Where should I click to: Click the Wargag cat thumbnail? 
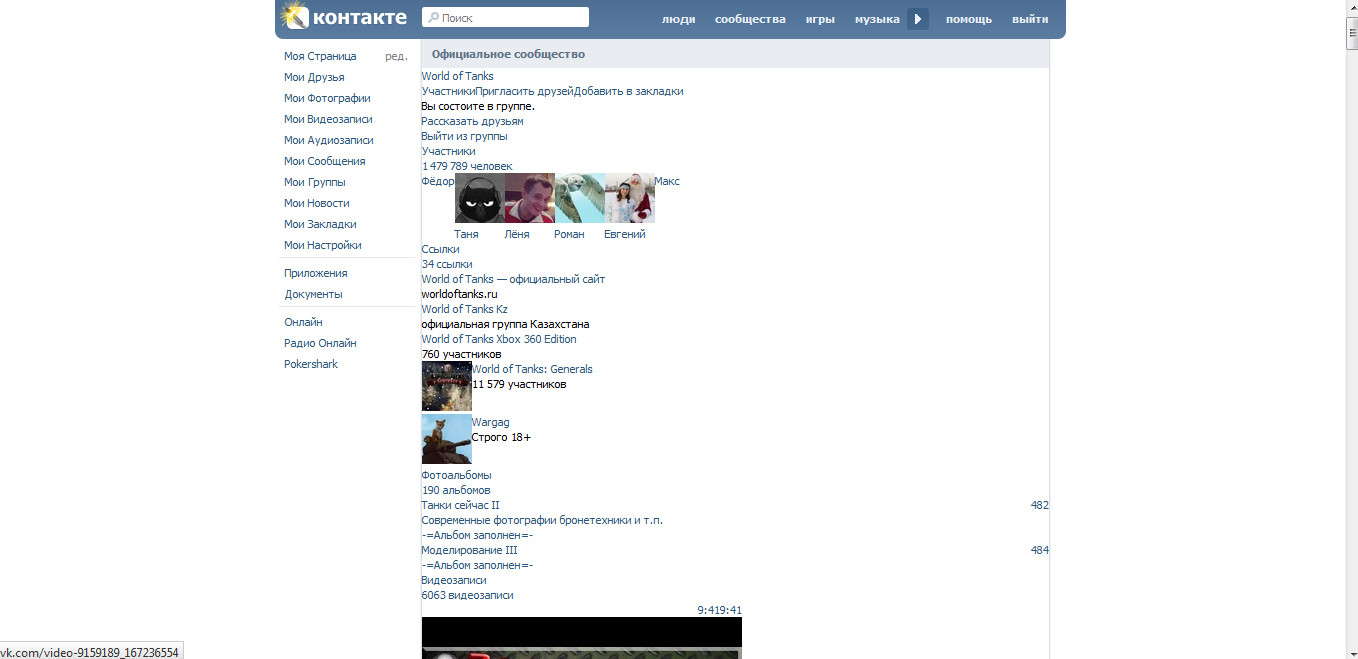pyautogui.click(x=447, y=439)
